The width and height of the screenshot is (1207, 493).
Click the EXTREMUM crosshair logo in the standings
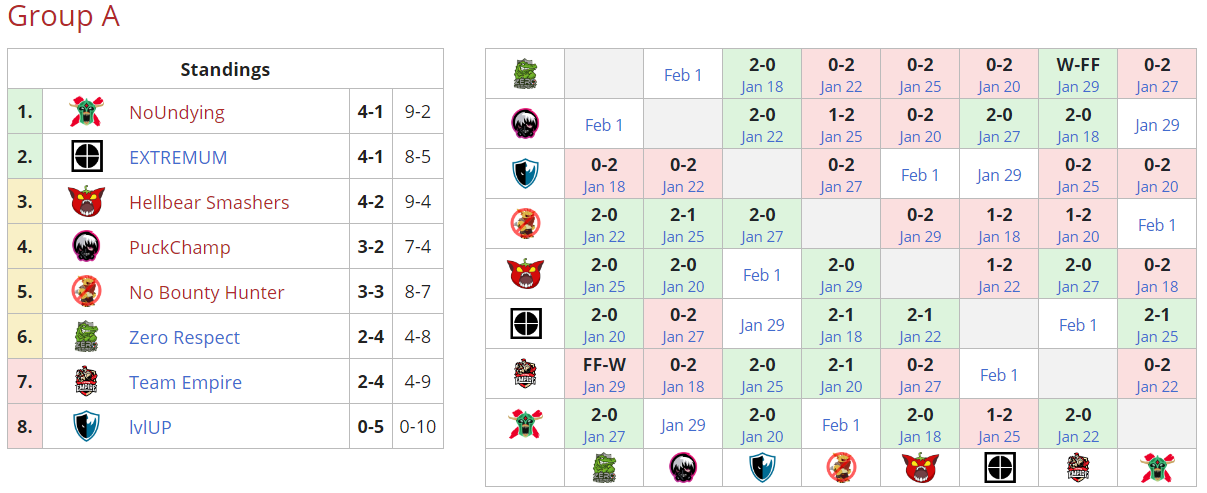(87, 157)
